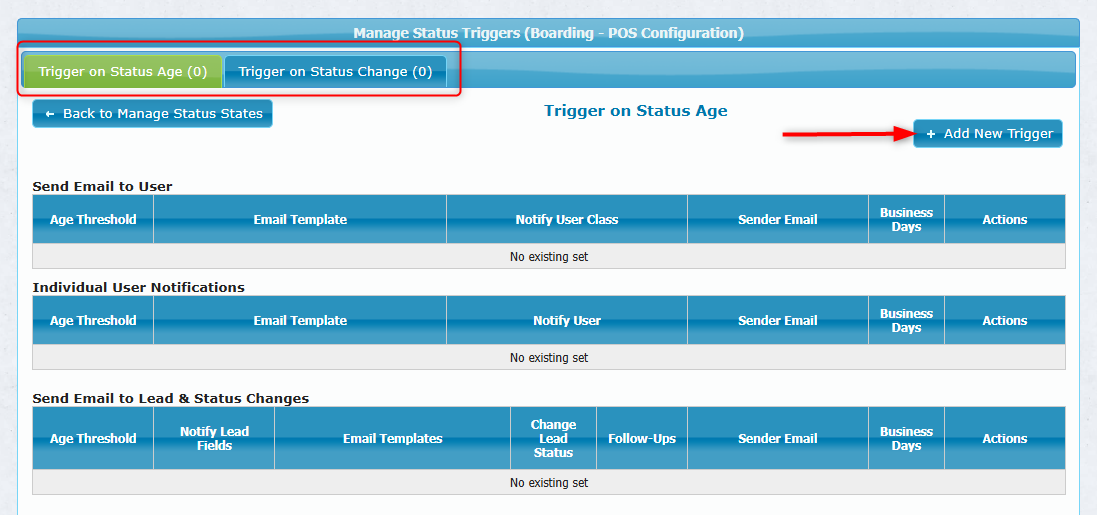
Task: Click the left arrow icon on the Back button
Action: tap(50, 114)
